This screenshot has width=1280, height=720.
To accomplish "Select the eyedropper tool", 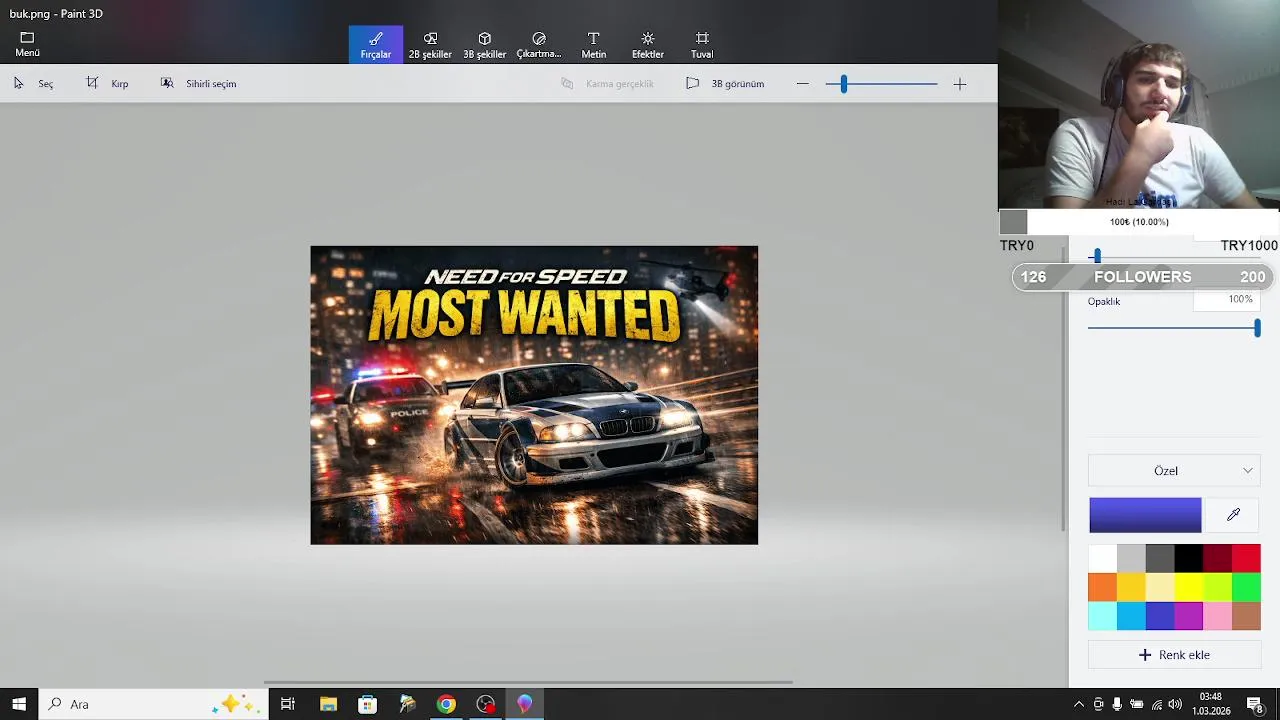I will point(1233,515).
